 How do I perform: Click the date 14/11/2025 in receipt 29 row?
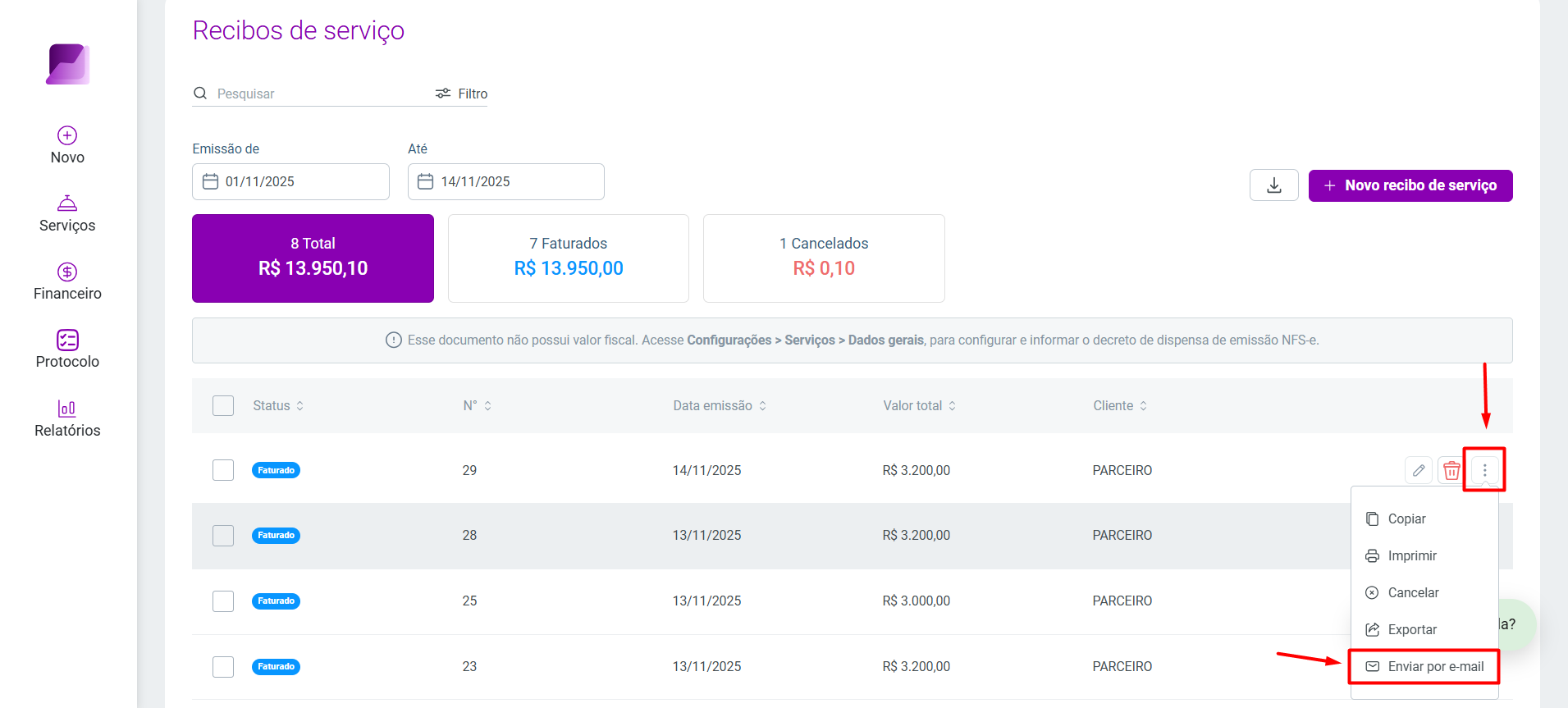[x=706, y=470]
